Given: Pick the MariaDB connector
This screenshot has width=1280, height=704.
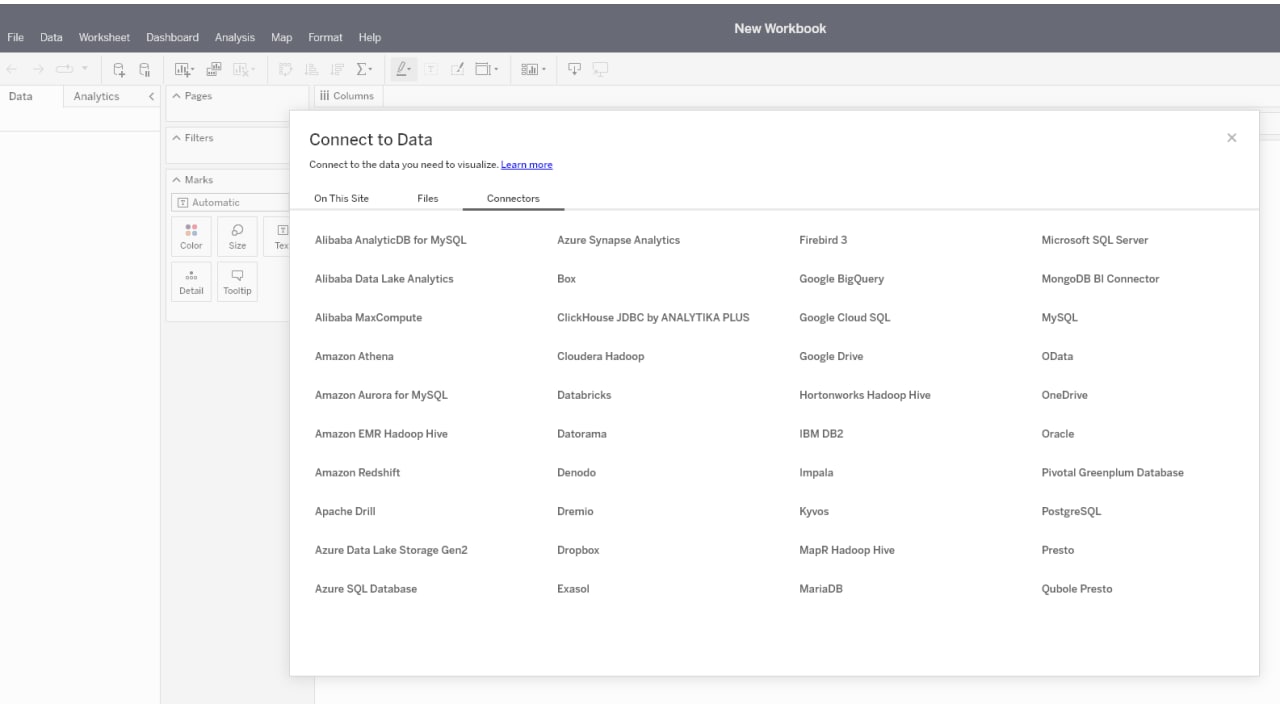Looking at the screenshot, I should [821, 589].
